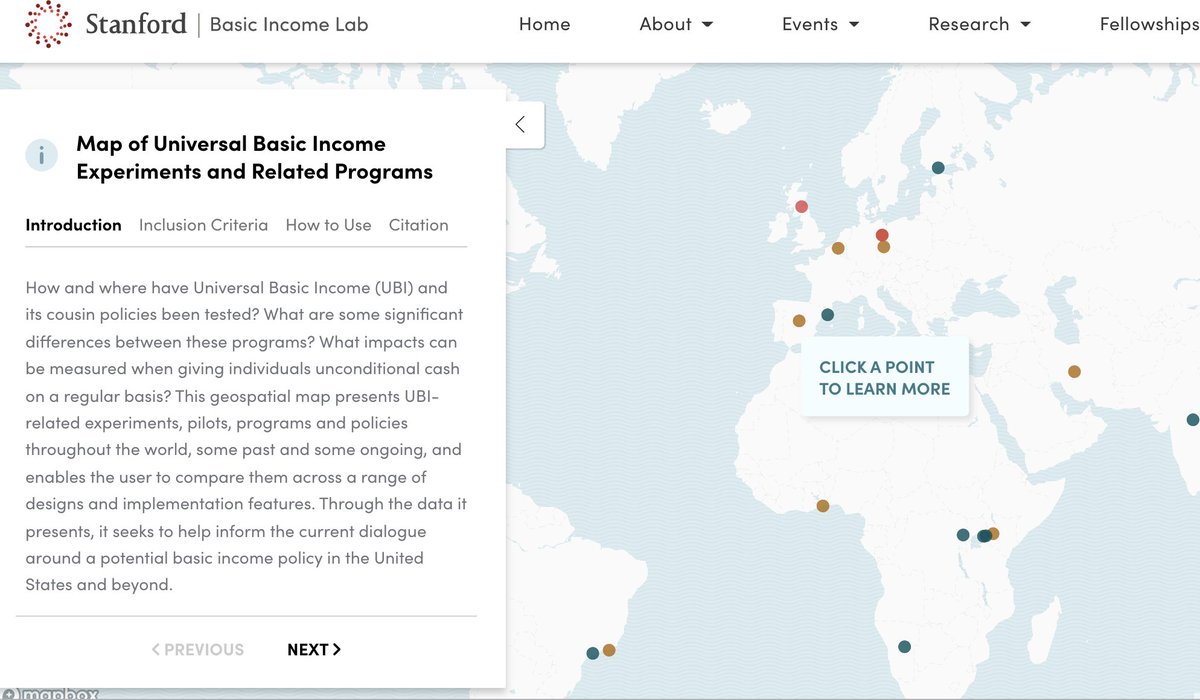1200x700 pixels.
Task: Click the PREVIOUS button
Action: pyautogui.click(x=198, y=649)
